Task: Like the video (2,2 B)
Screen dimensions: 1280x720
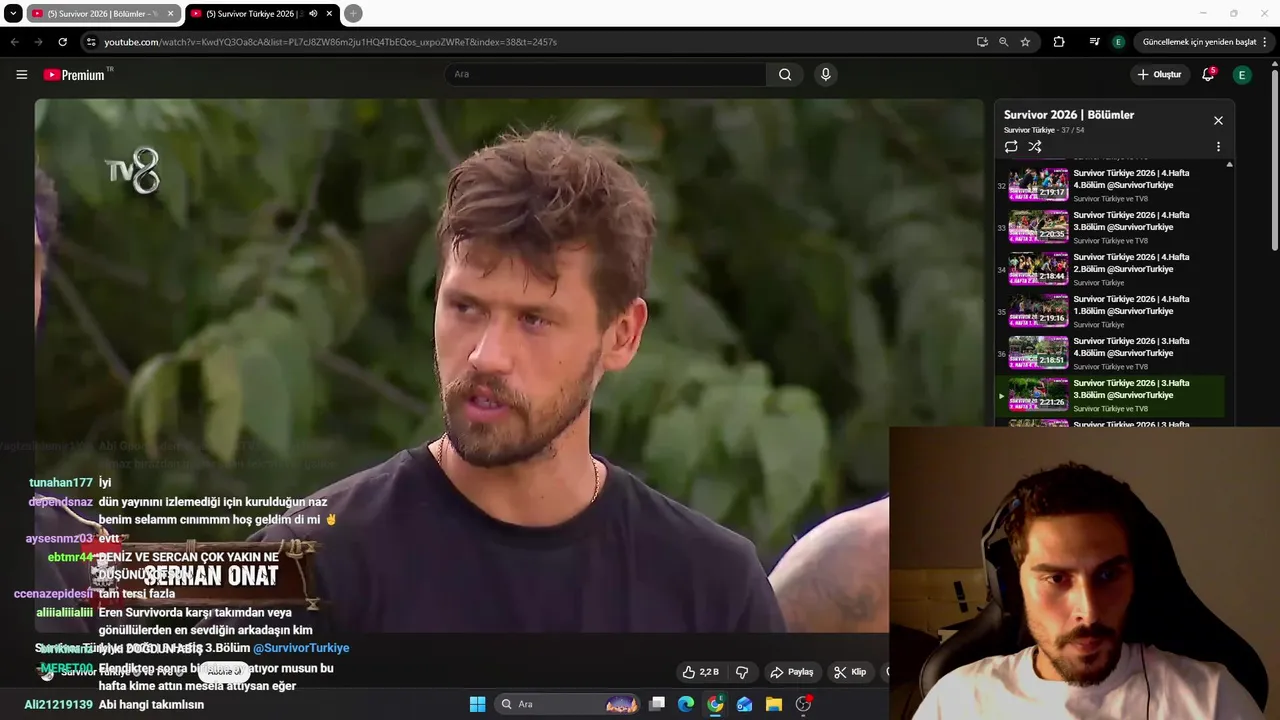Action: coord(701,672)
